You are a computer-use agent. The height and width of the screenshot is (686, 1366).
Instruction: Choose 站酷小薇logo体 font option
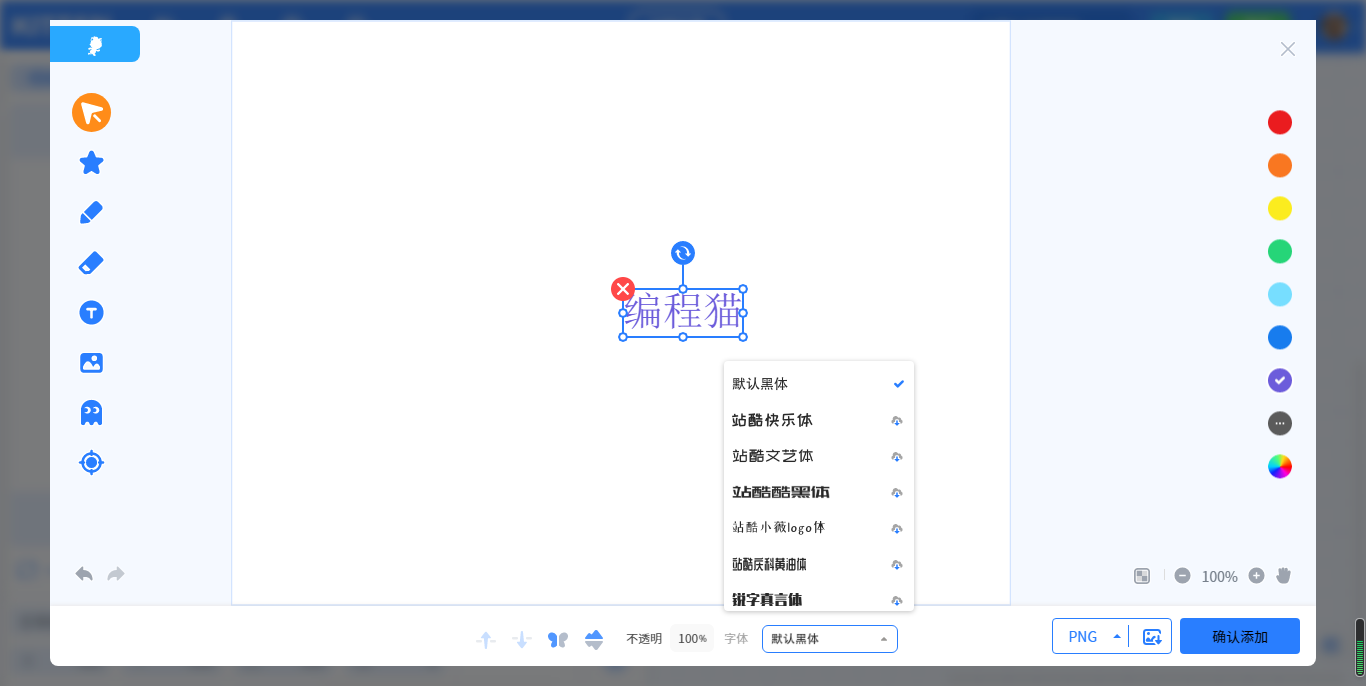[819, 528]
